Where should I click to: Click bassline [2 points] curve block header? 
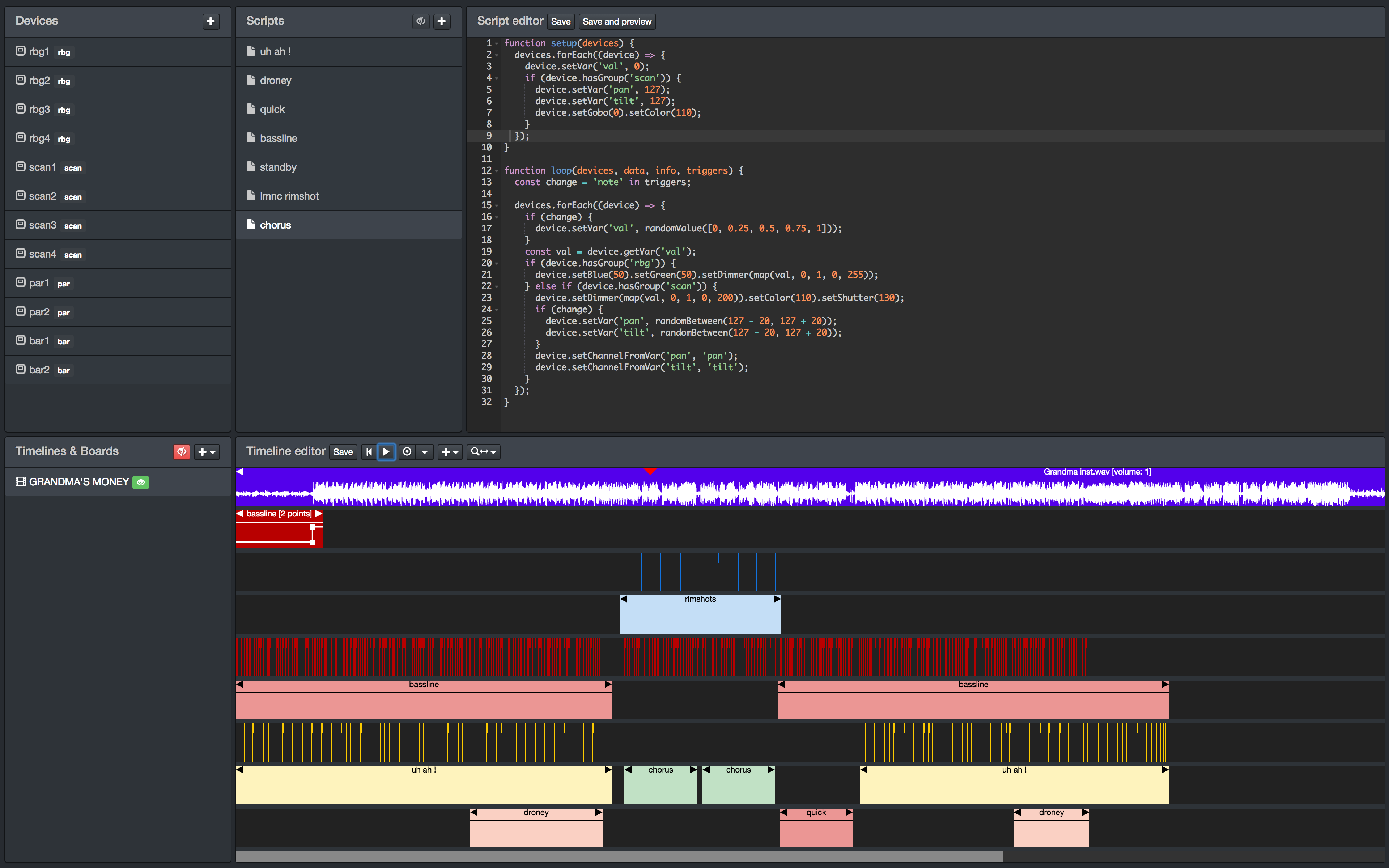[x=279, y=514]
